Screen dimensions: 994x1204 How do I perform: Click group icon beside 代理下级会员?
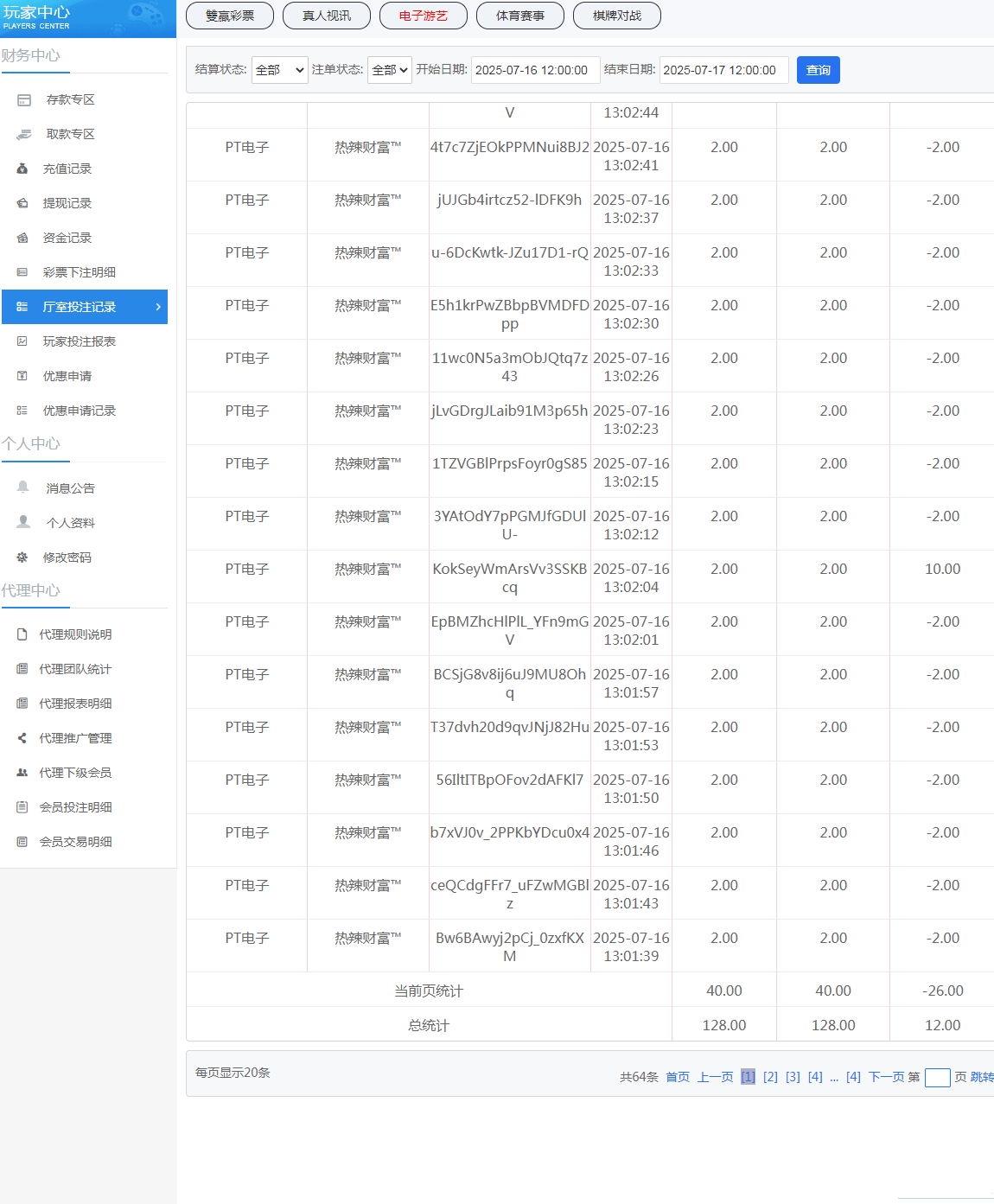pyautogui.click(x=22, y=773)
